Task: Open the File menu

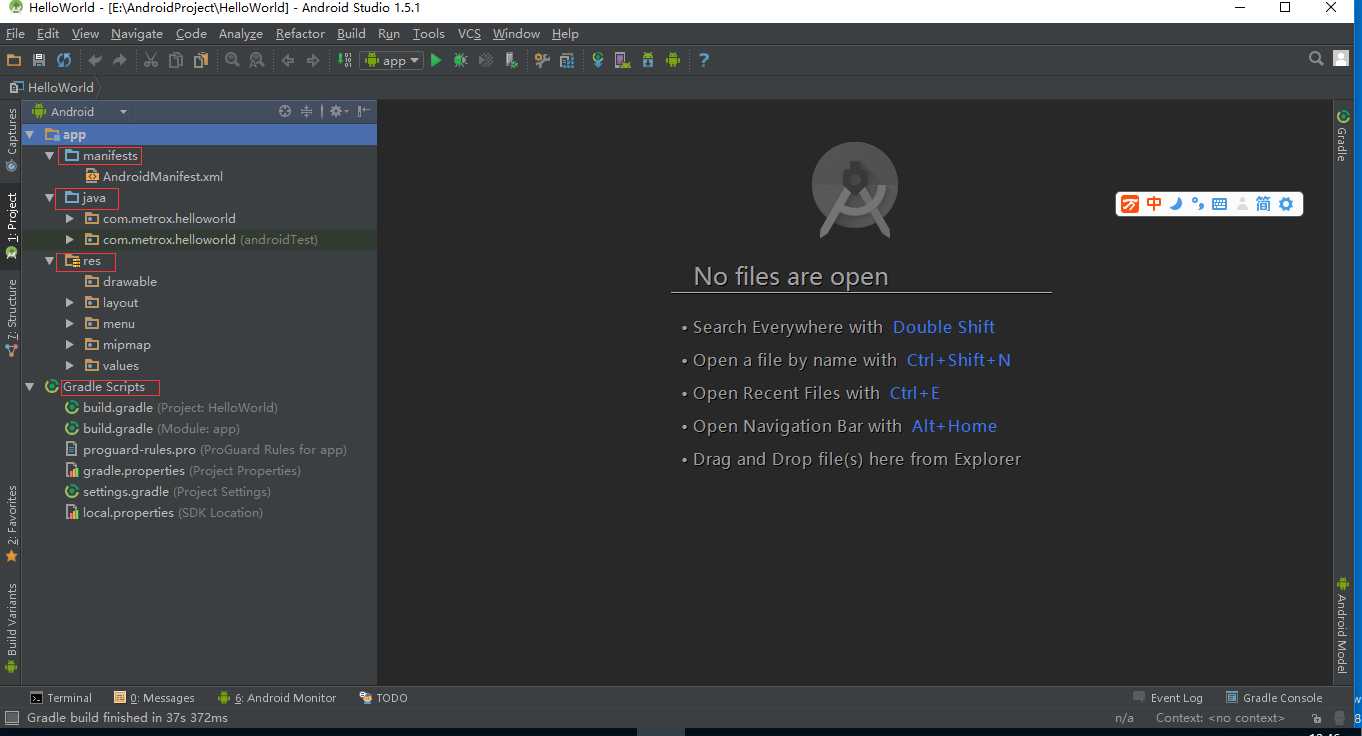Action: 15,33
